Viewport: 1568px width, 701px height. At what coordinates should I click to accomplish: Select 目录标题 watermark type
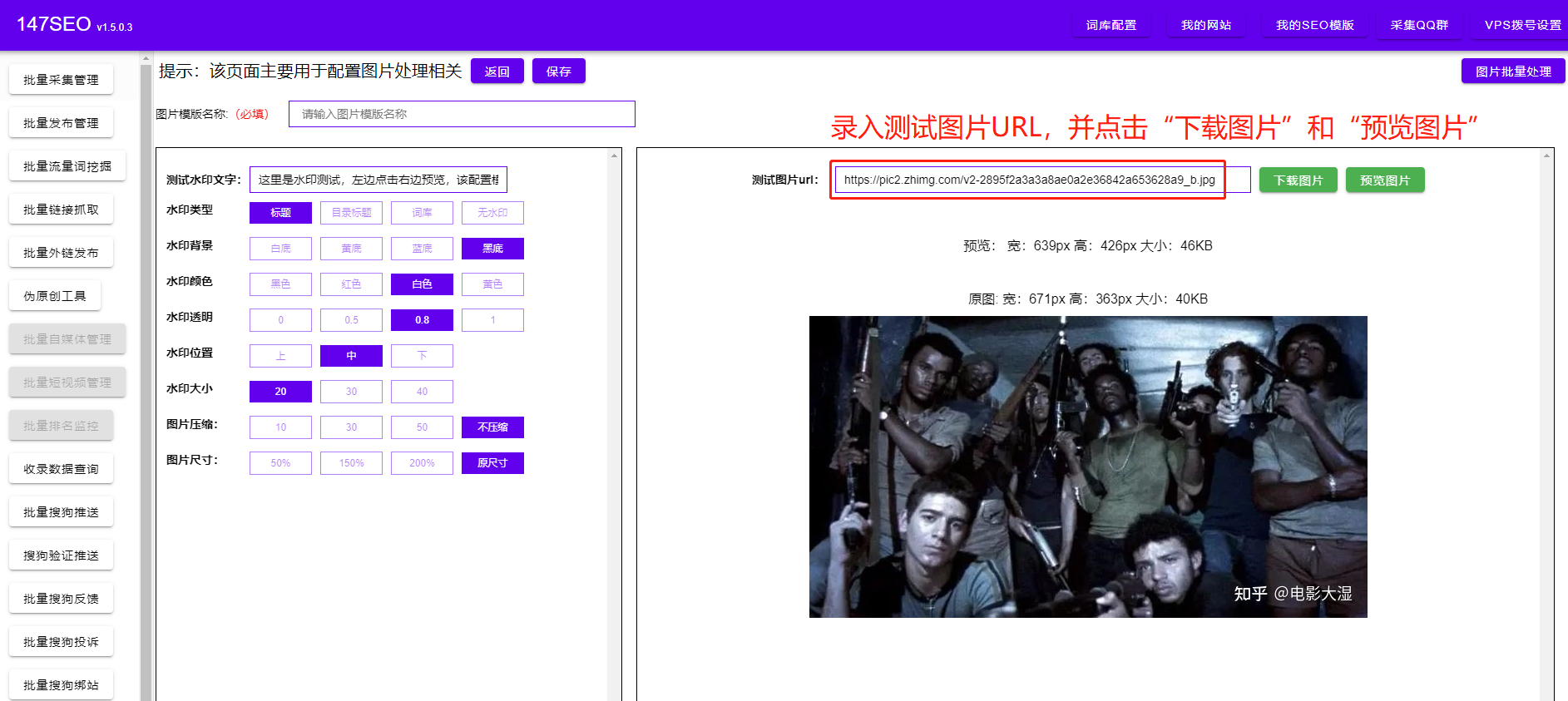tap(351, 213)
